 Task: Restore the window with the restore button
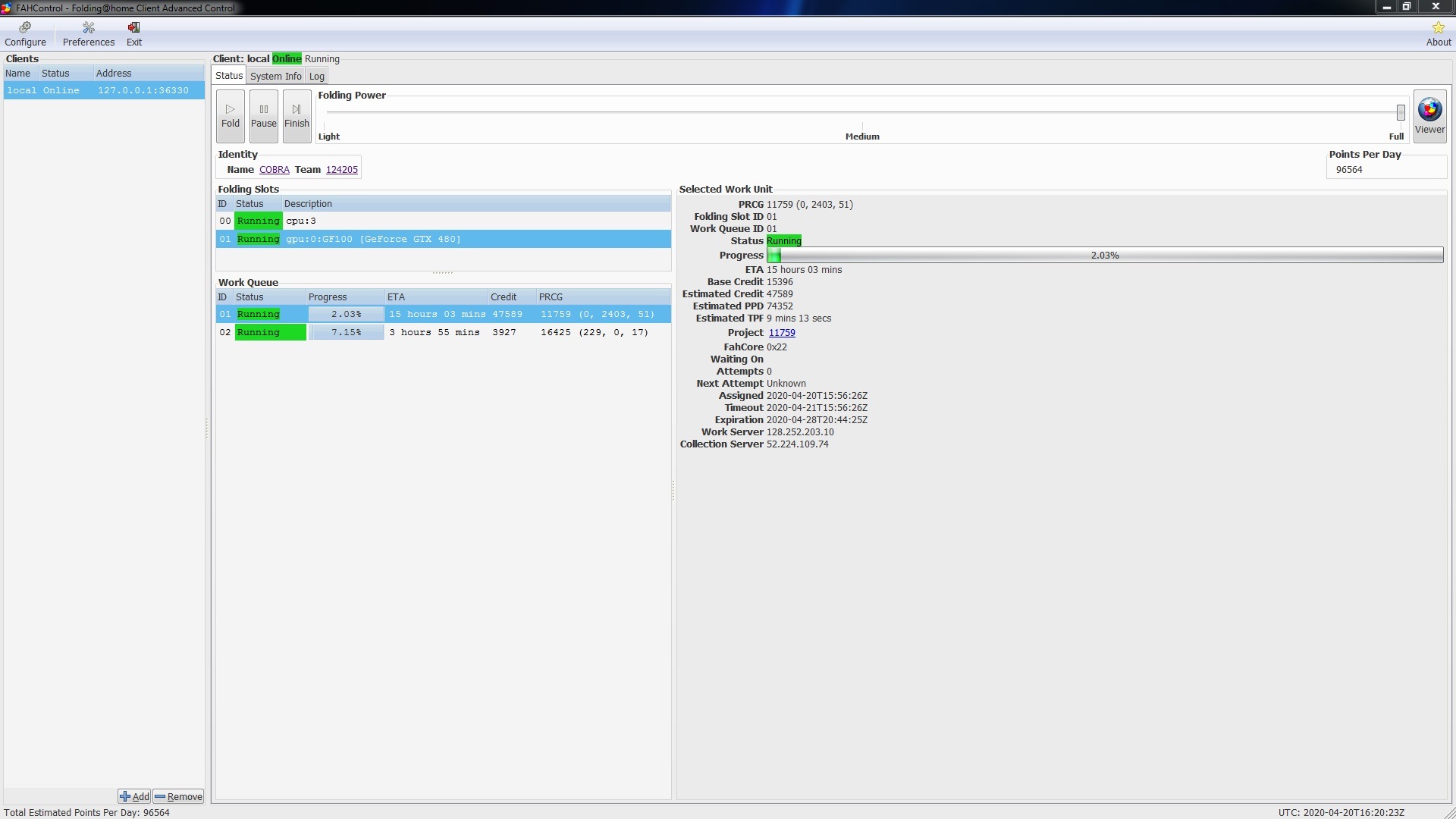1406,7
